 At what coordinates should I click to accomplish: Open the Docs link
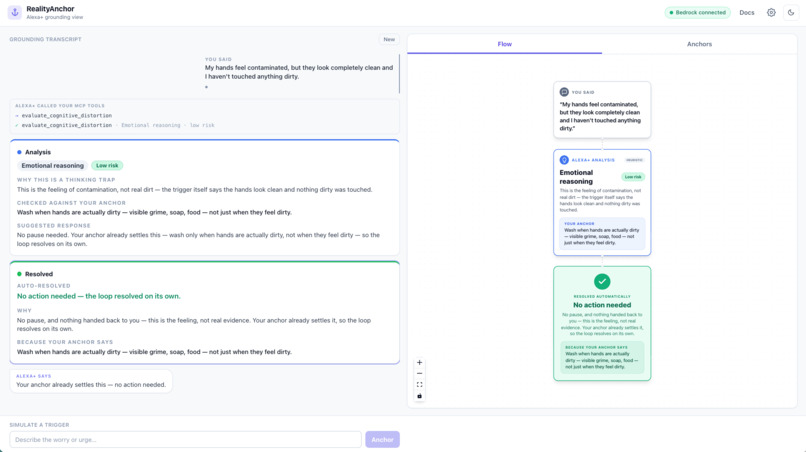tap(746, 12)
